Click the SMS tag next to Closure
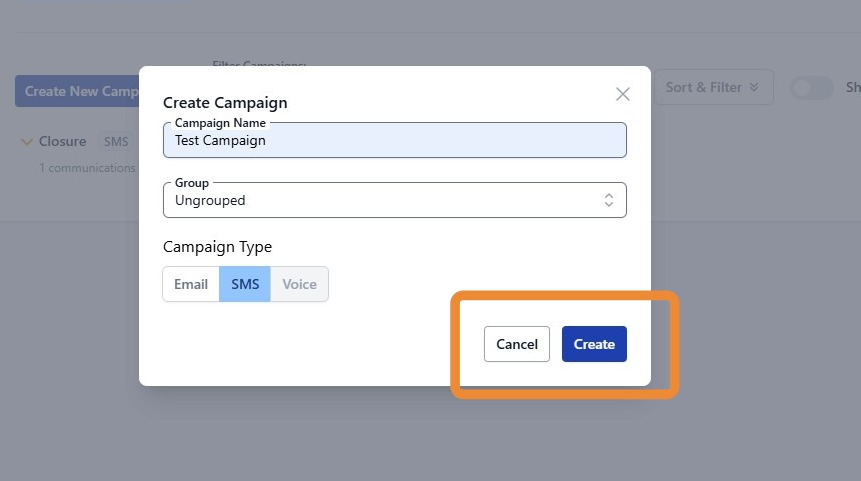Viewport: 861px width, 481px height. [x=116, y=142]
